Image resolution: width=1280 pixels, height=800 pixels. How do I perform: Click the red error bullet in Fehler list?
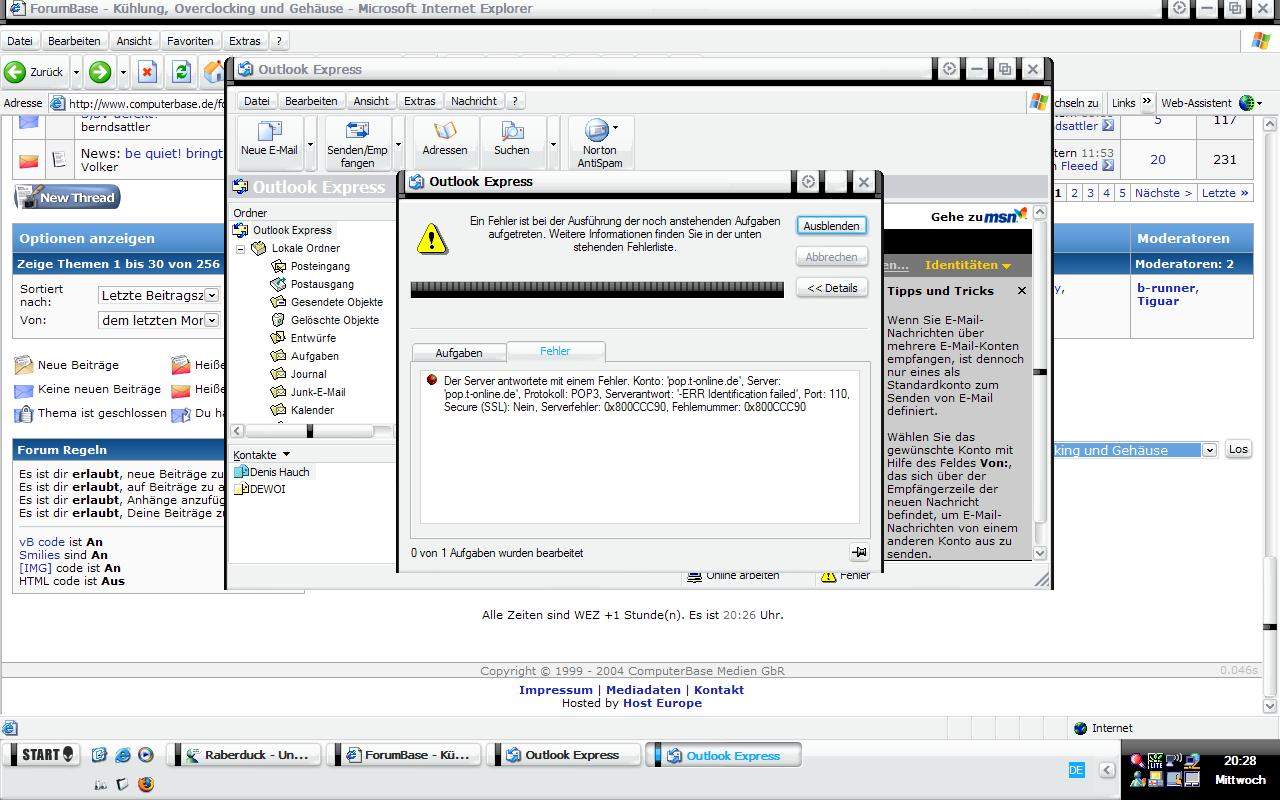tap(432, 380)
